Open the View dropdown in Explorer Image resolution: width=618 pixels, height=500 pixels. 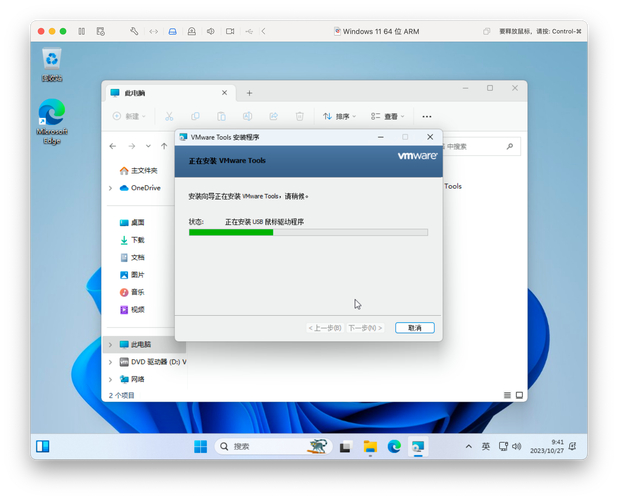(x=387, y=116)
